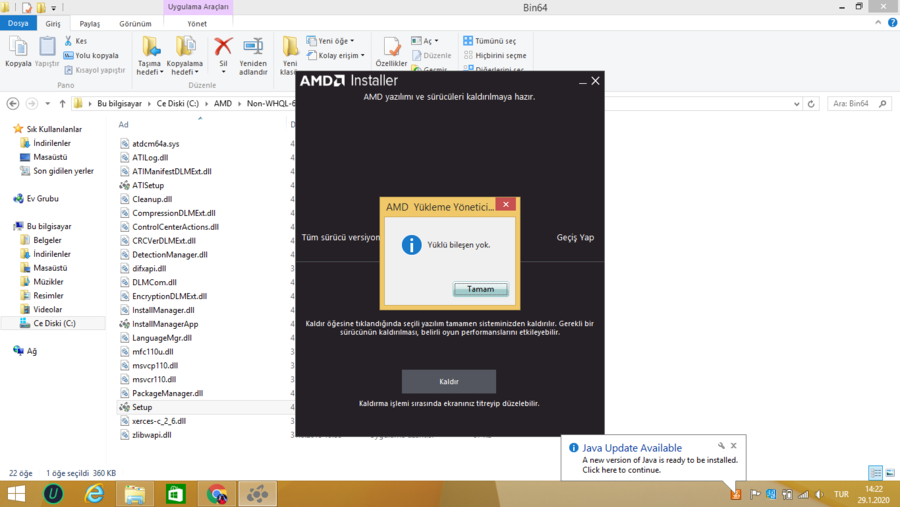Close the AMD Yükleme Yöneticisi dialog
The width and height of the screenshot is (900, 507).
pos(506,204)
